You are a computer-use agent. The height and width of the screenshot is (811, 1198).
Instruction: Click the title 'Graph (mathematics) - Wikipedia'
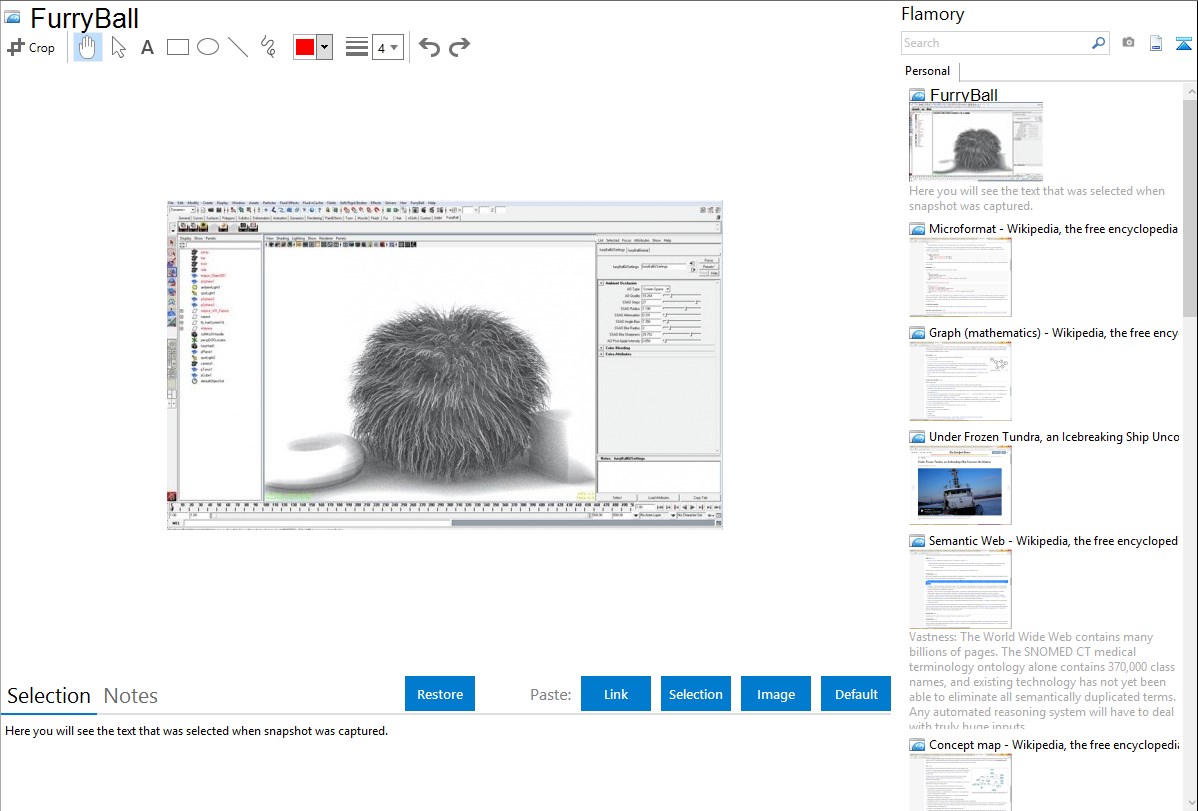click(x=1053, y=333)
